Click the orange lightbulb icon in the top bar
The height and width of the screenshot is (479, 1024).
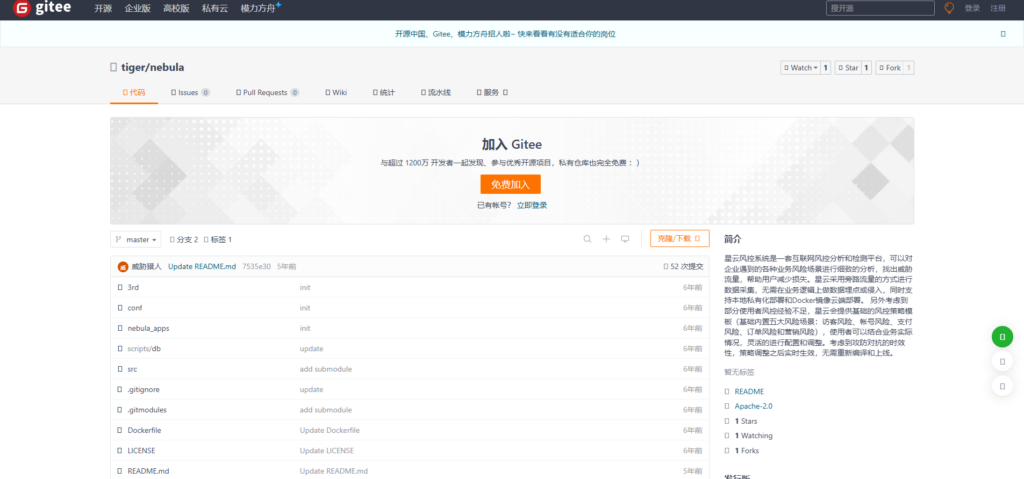(x=949, y=8)
